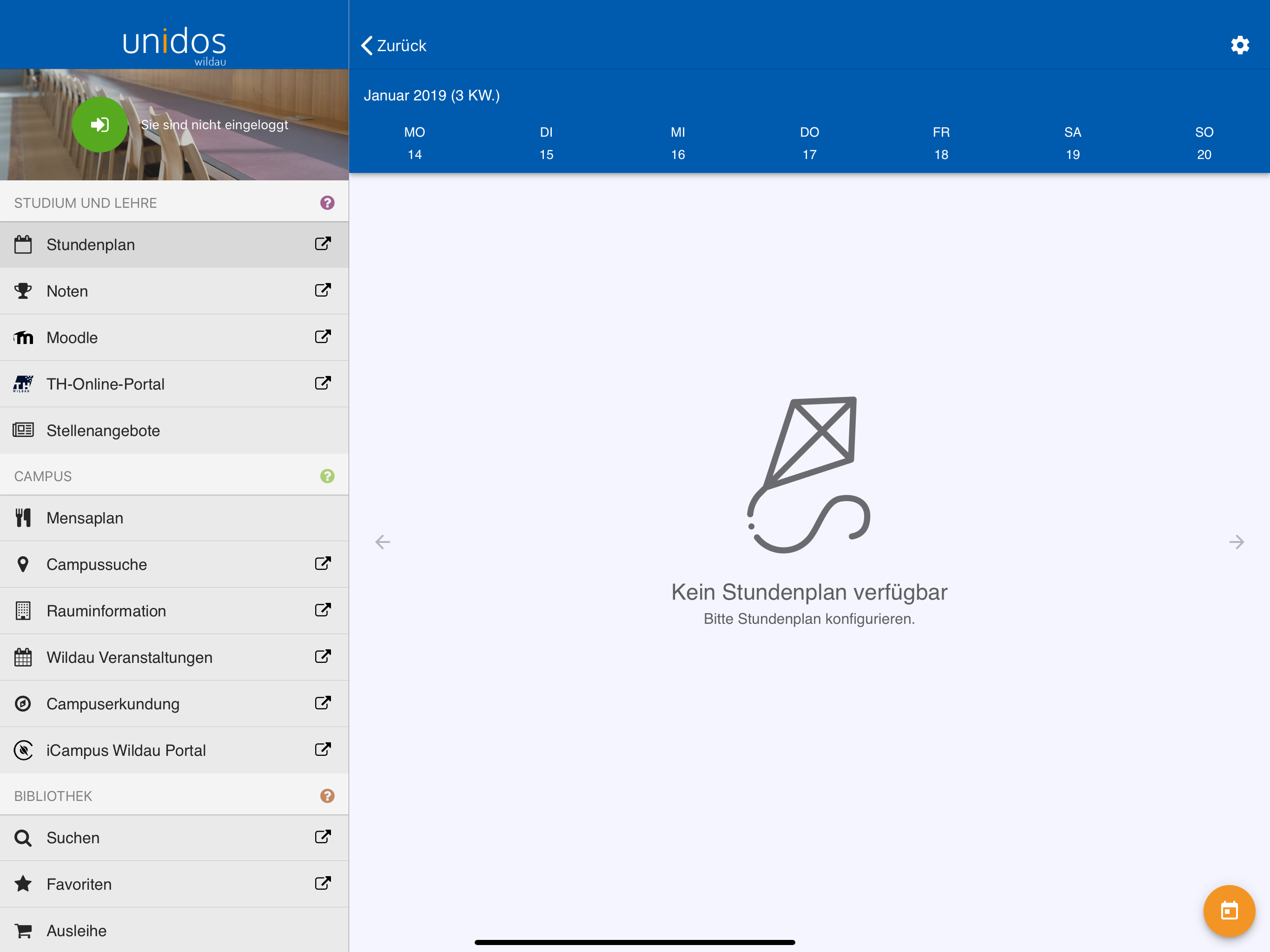Select Friday 18 in week header
Image resolution: width=1270 pixels, height=952 pixels.
pyautogui.click(x=941, y=144)
